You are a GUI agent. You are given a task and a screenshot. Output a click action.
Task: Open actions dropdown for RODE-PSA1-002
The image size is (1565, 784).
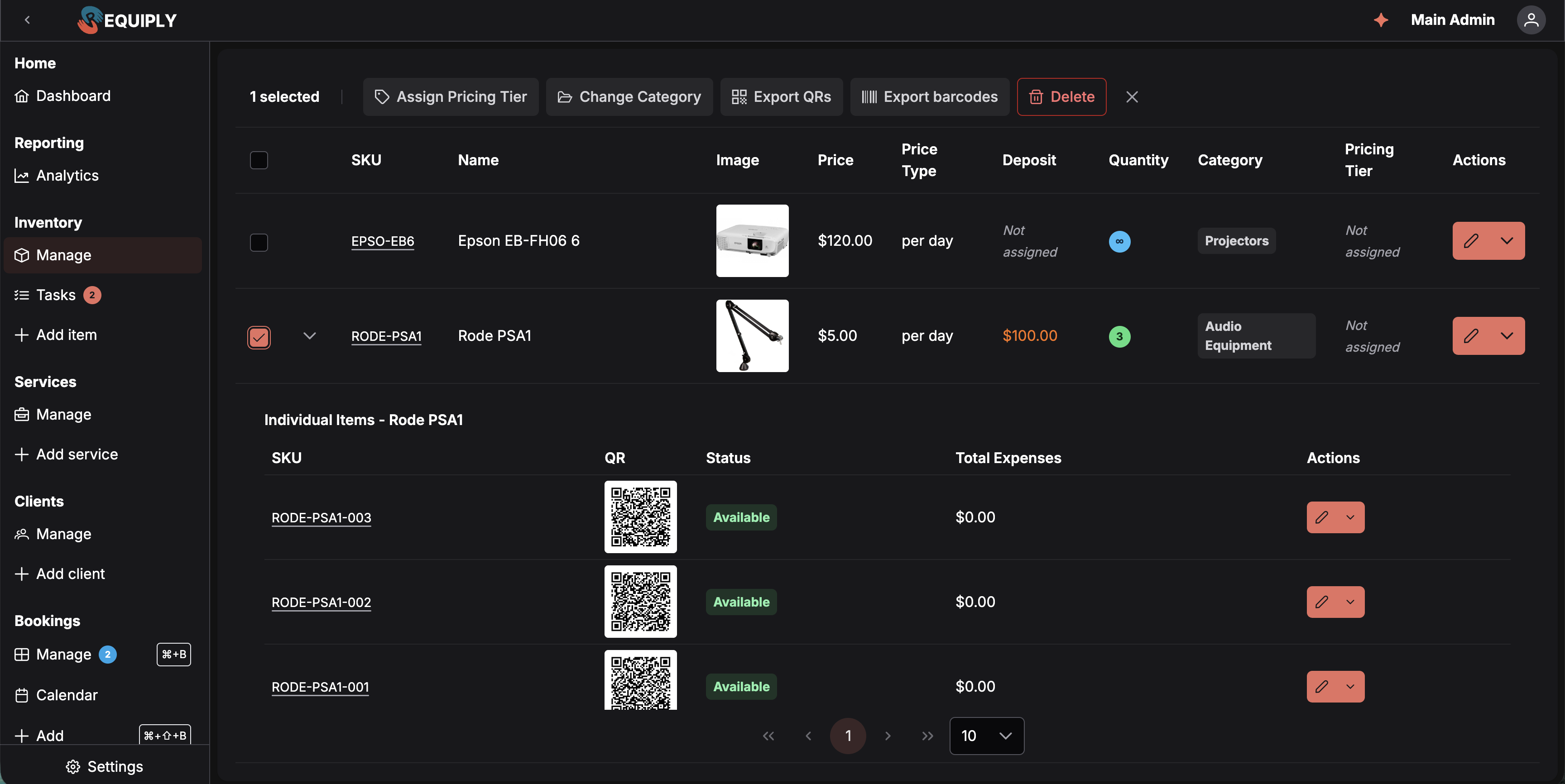[x=1350, y=602]
